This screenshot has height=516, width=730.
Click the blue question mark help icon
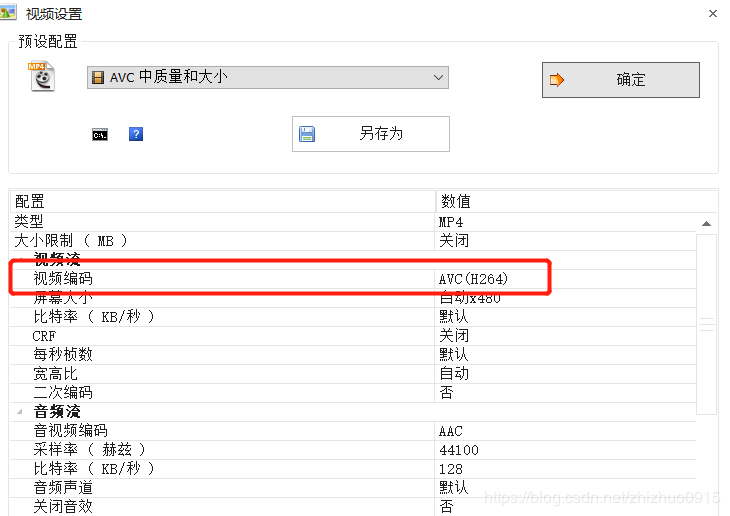point(136,134)
